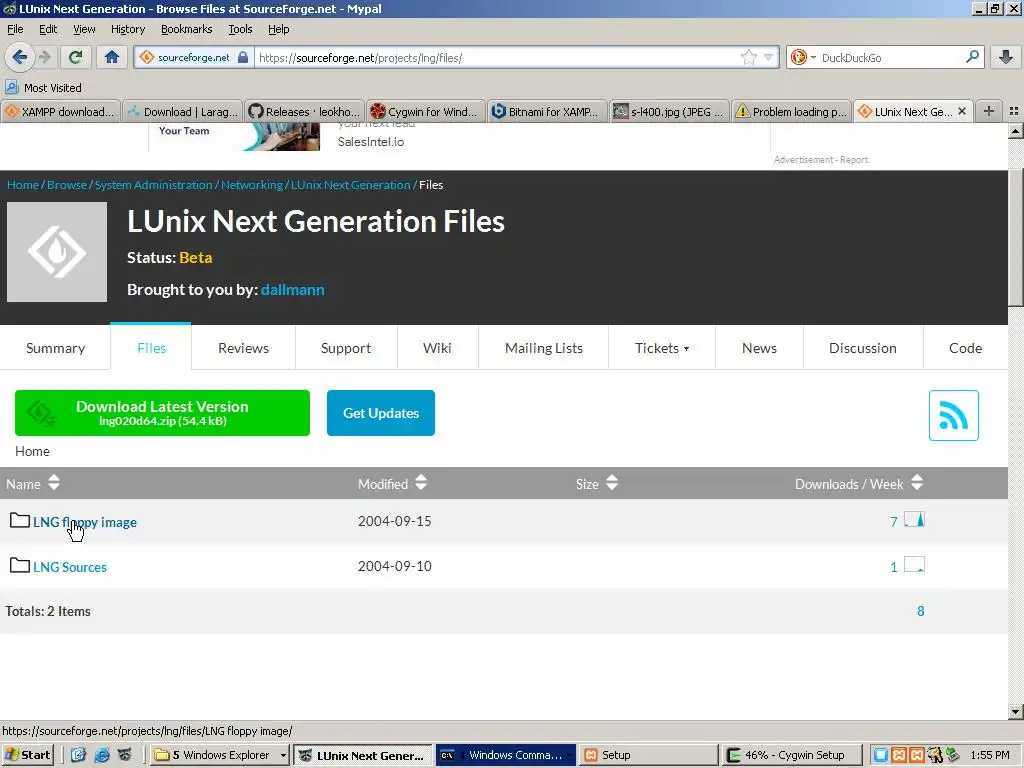Open the Bookmarks menu
This screenshot has height=768, width=1024.
[187, 29]
